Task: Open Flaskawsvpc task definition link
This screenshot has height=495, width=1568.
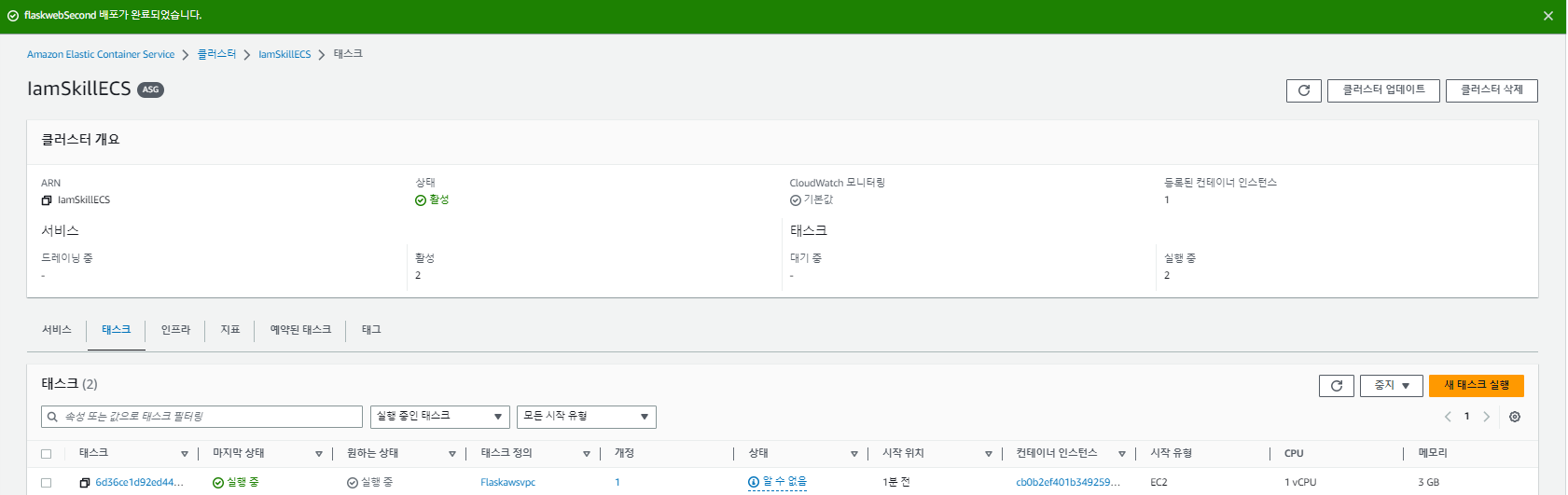Action: click(508, 483)
